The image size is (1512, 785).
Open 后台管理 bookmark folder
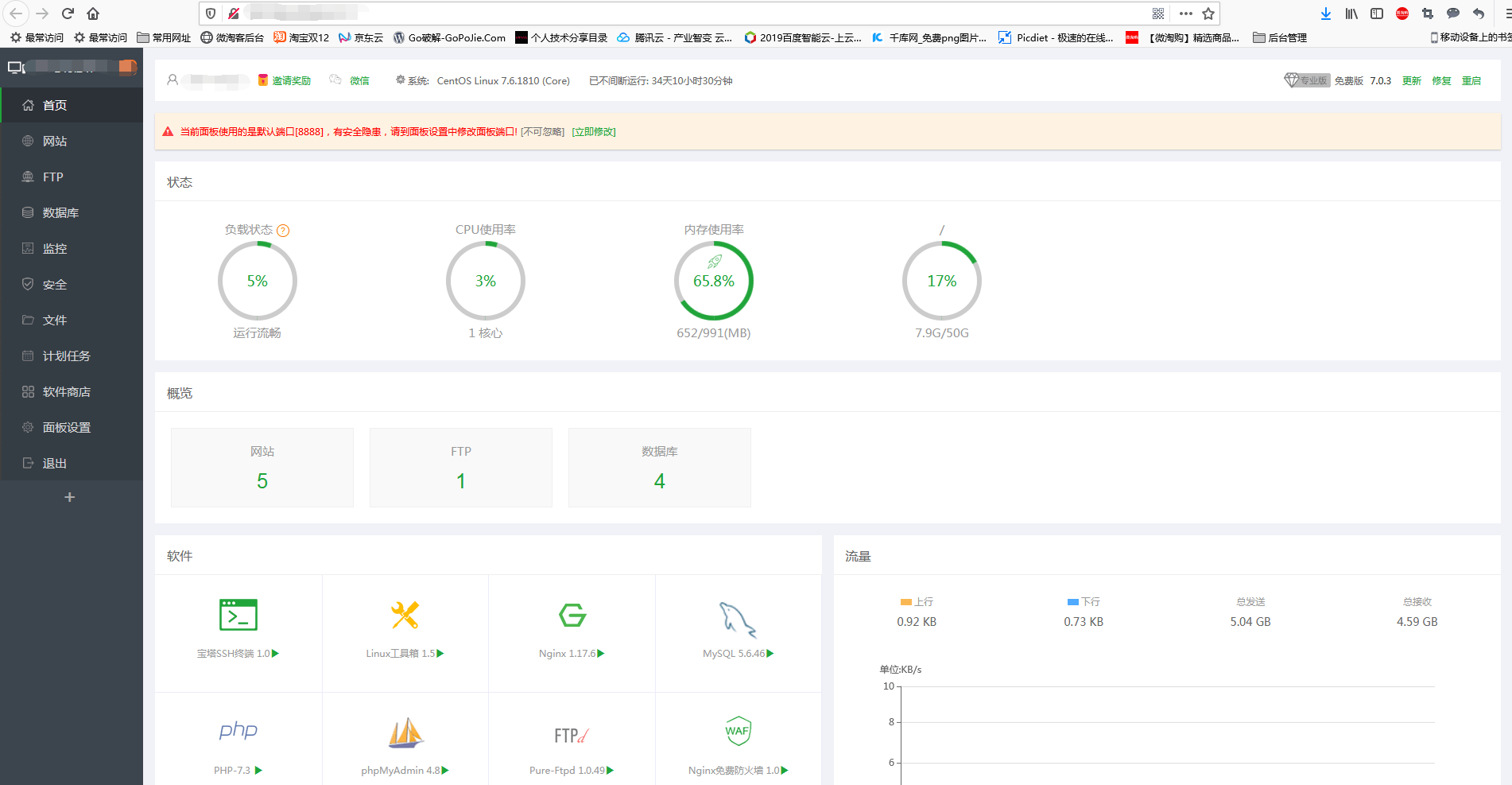[1280, 37]
